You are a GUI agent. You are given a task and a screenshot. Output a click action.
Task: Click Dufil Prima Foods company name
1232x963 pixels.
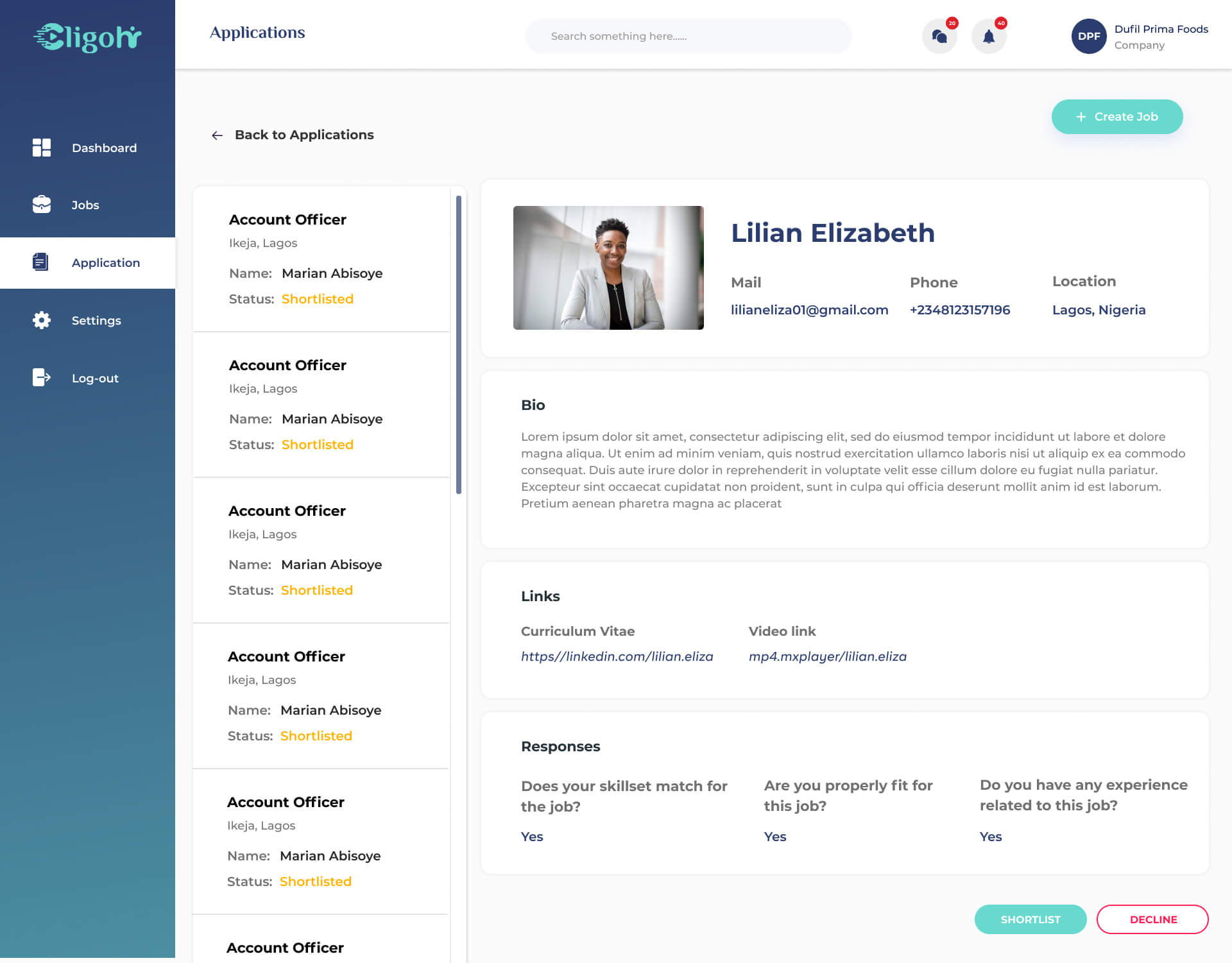coord(1161,29)
